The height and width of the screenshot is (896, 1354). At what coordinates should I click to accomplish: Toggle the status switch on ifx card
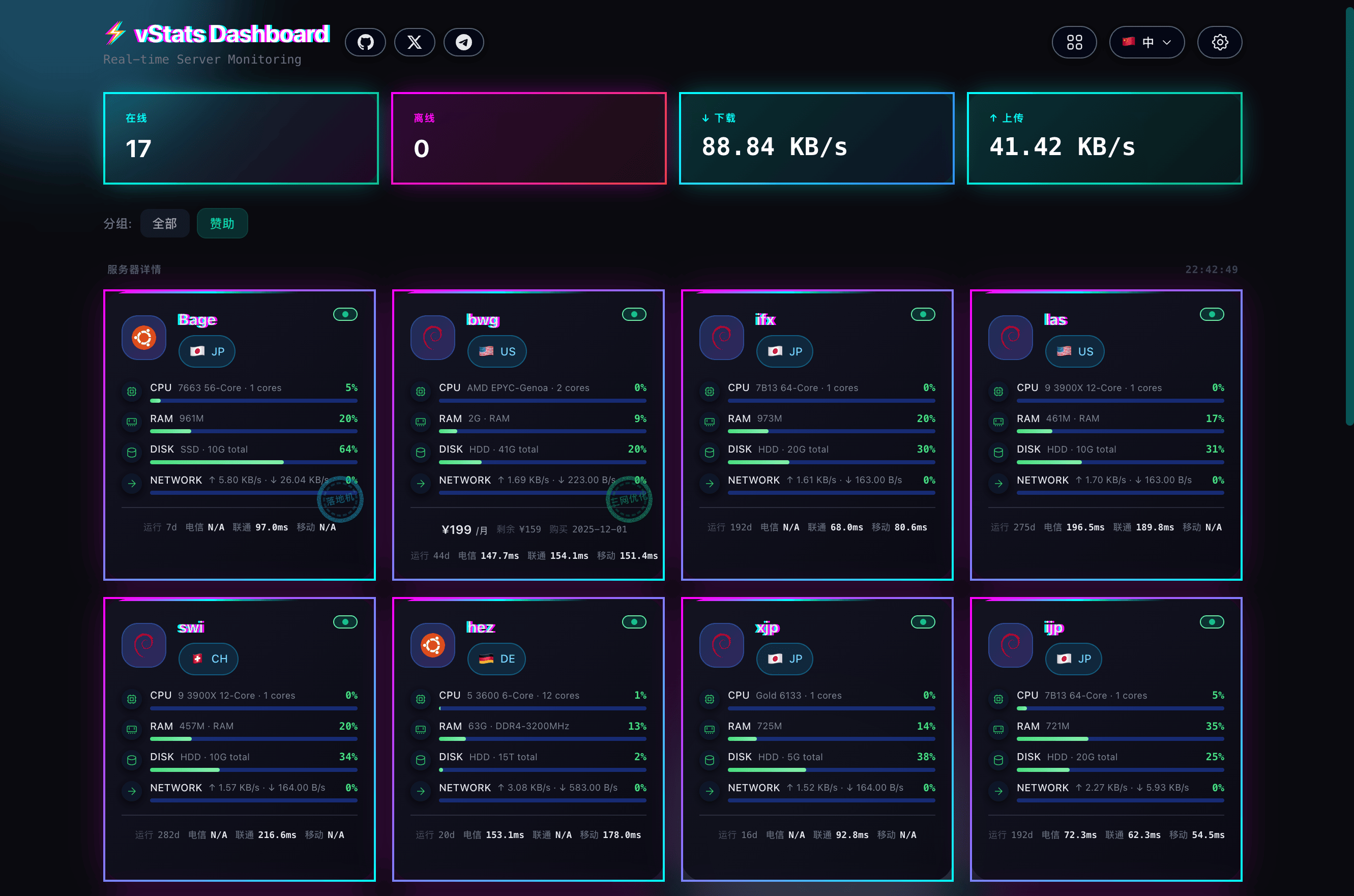pyautogui.click(x=923, y=314)
